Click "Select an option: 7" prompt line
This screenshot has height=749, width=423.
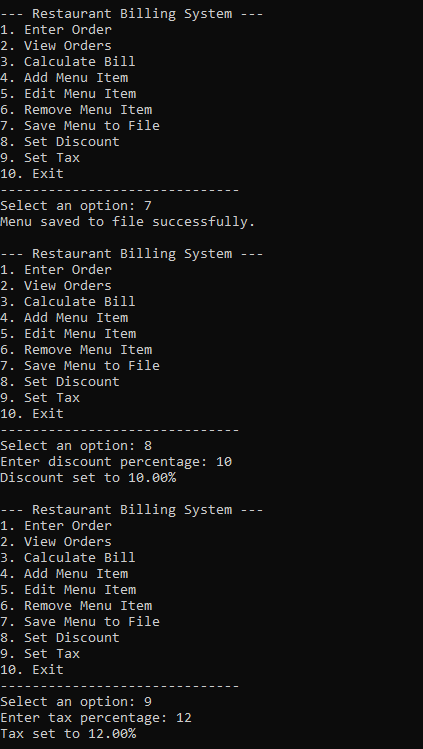(x=76, y=206)
